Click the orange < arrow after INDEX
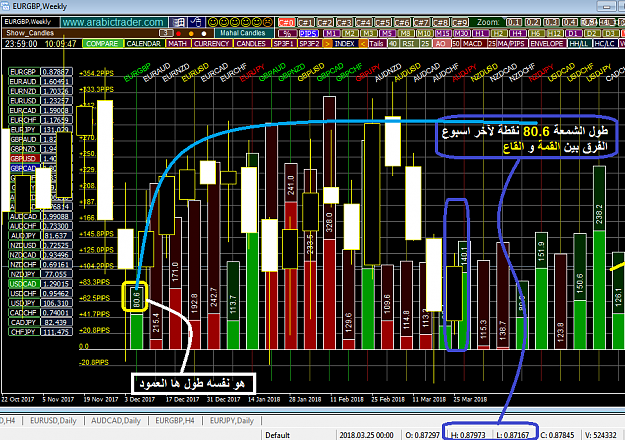This screenshot has height=440, width=625. [x=363, y=43]
